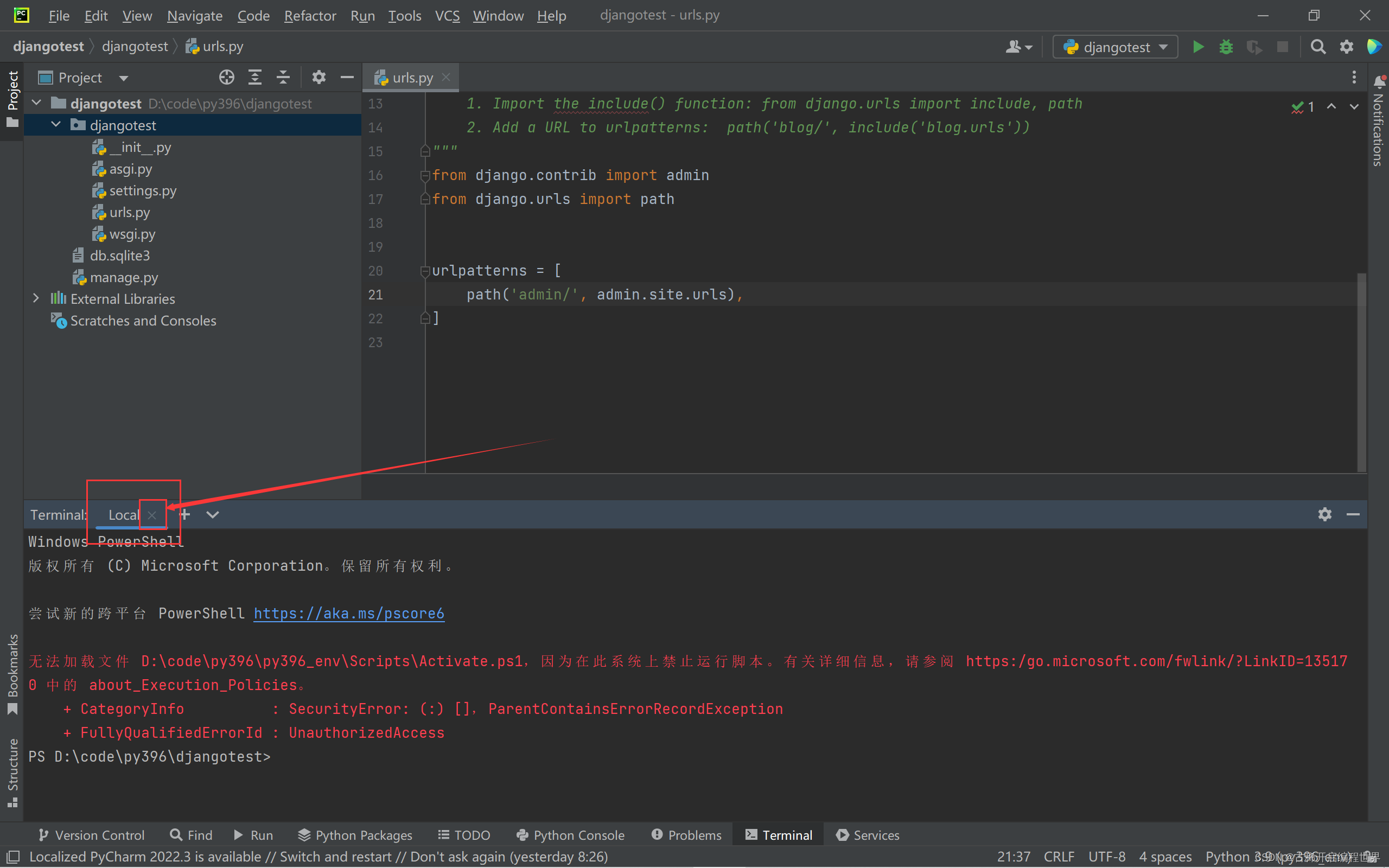Image resolution: width=1389 pixels, height=868 pixels.
Task: Open the JetBrains Toolbox colored icon
Action: (x=1374, y=47)
